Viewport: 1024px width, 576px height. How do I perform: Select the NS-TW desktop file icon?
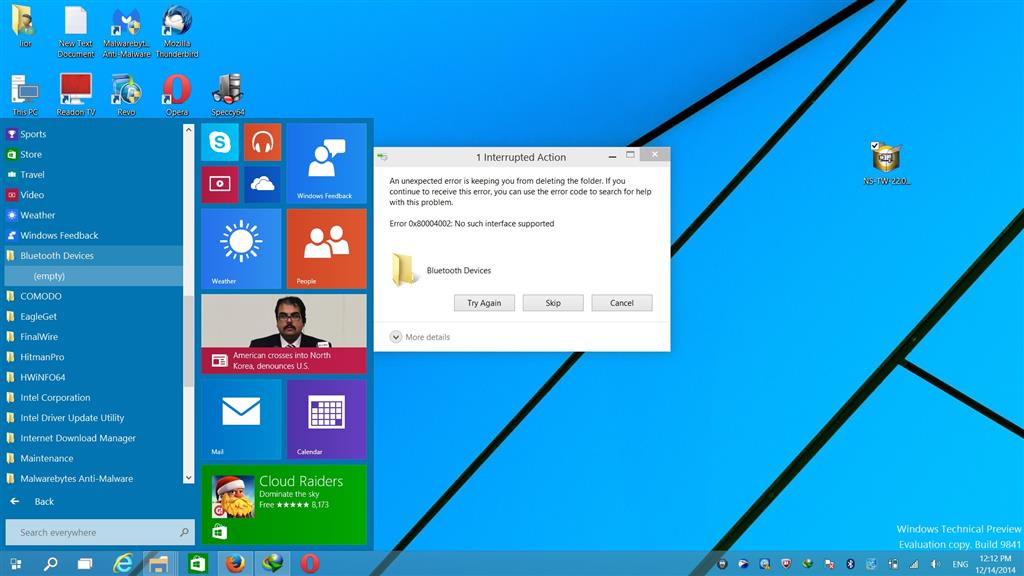click(x=886, y=163)
